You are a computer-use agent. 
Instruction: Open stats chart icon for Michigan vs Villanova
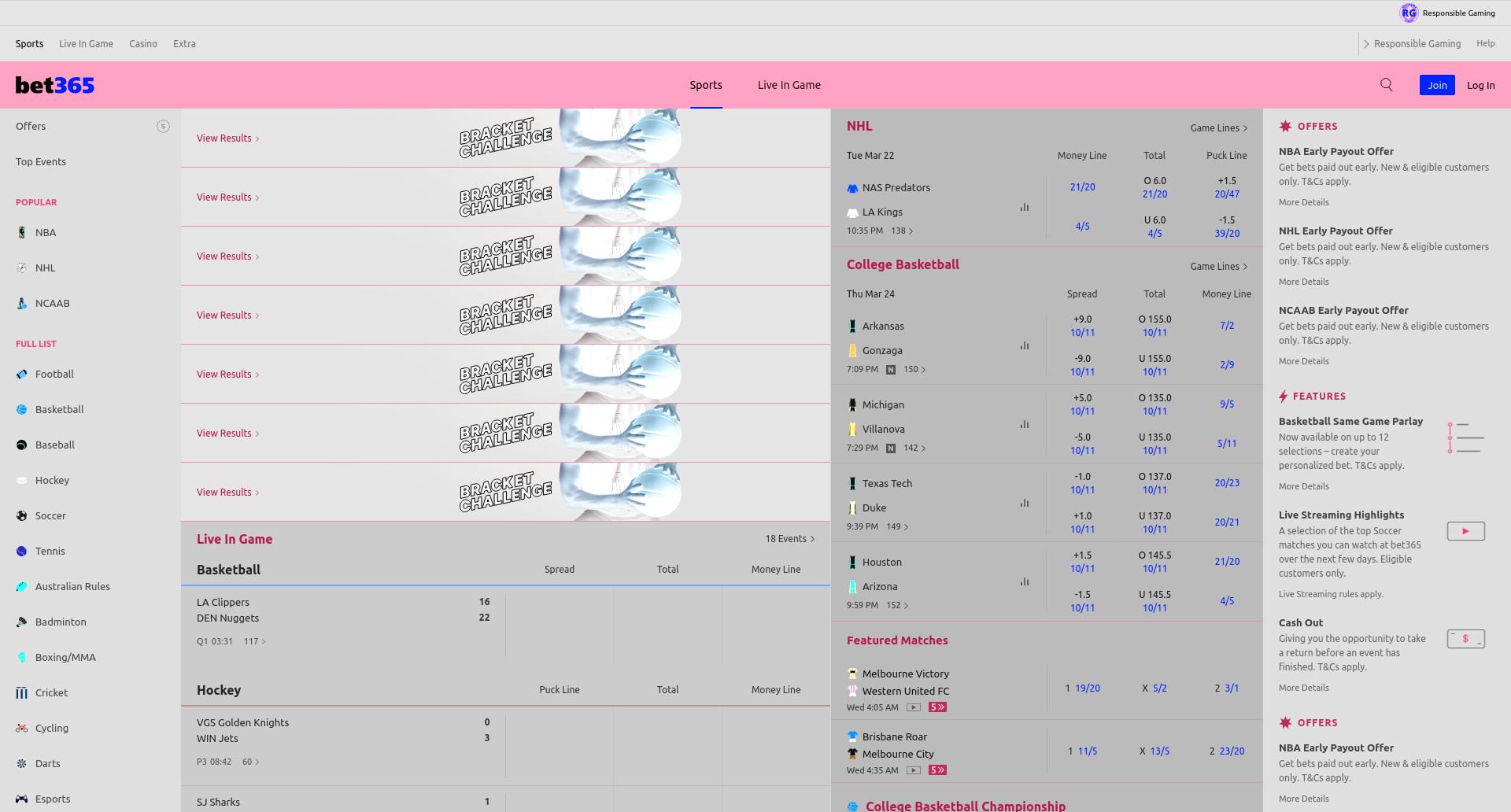click(x=1025, y=424)
